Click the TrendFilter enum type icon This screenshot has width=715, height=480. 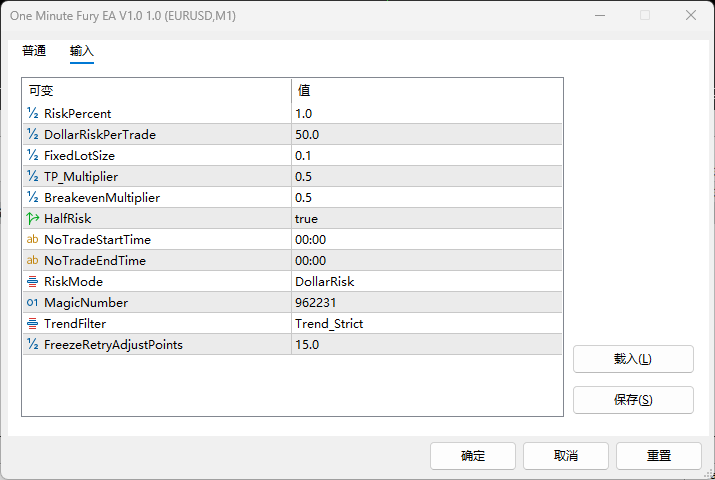click(x=32, y=324)
